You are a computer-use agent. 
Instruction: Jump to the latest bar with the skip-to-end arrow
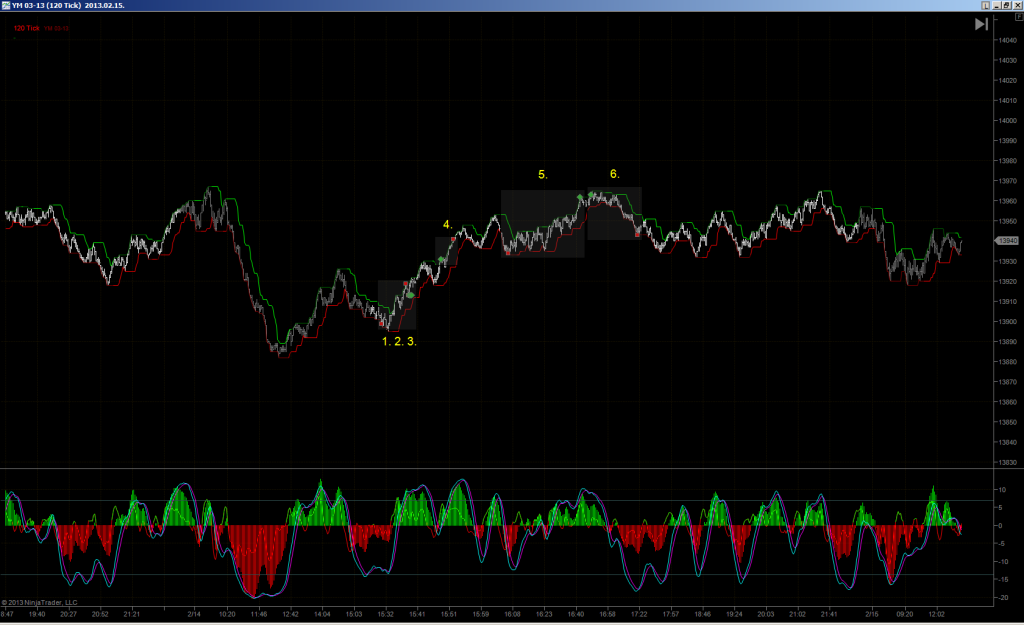[x=981, y=24]
